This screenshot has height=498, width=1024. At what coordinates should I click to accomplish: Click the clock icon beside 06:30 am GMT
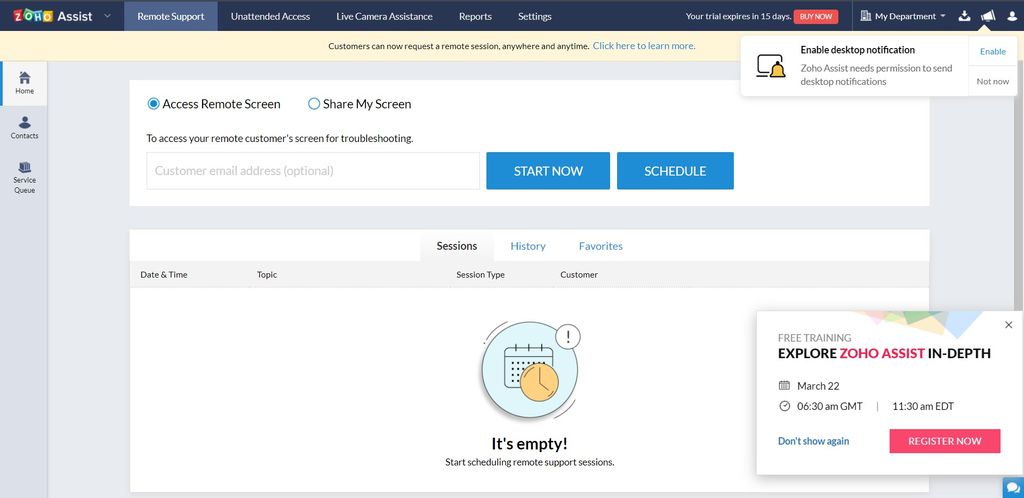[x=784, y=406]
